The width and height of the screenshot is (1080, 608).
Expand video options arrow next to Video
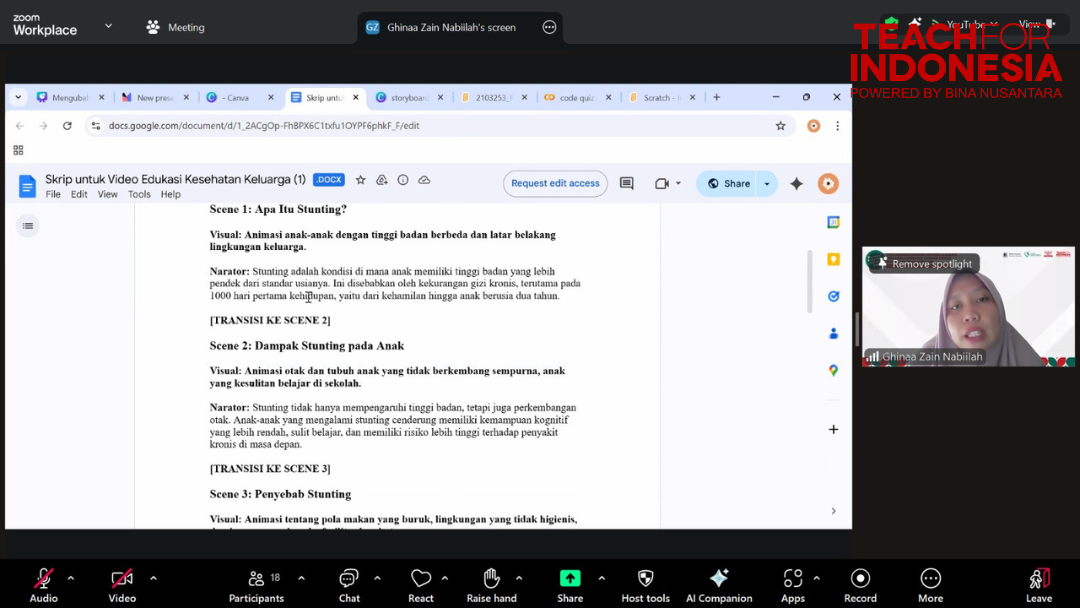(153, 578)
